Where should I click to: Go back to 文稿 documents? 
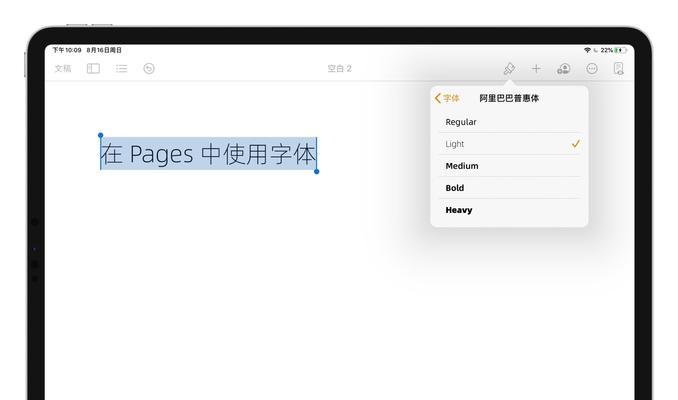[x=63, y=68]
